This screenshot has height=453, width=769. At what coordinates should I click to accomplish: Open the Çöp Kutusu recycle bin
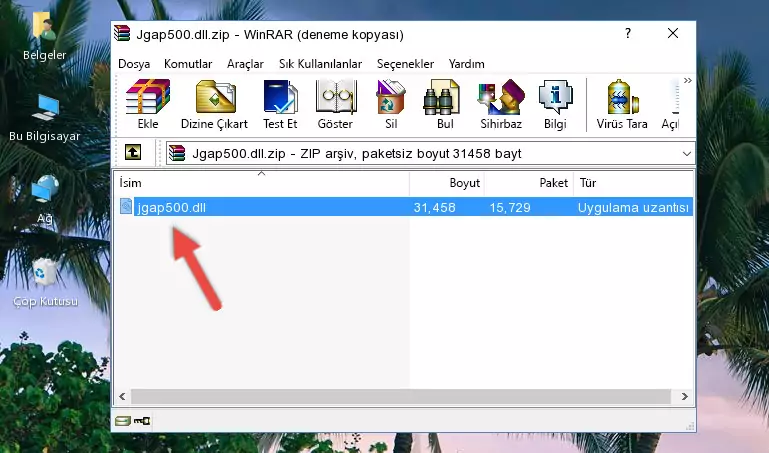[x=45, y=282]
